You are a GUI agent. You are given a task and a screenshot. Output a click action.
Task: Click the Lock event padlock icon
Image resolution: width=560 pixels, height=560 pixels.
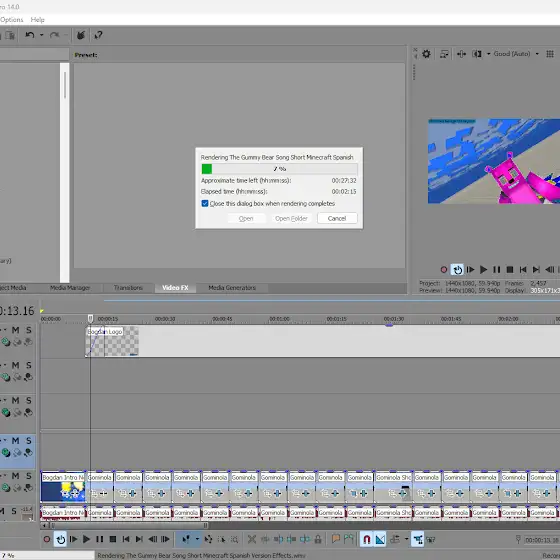(x=318, y=539)
